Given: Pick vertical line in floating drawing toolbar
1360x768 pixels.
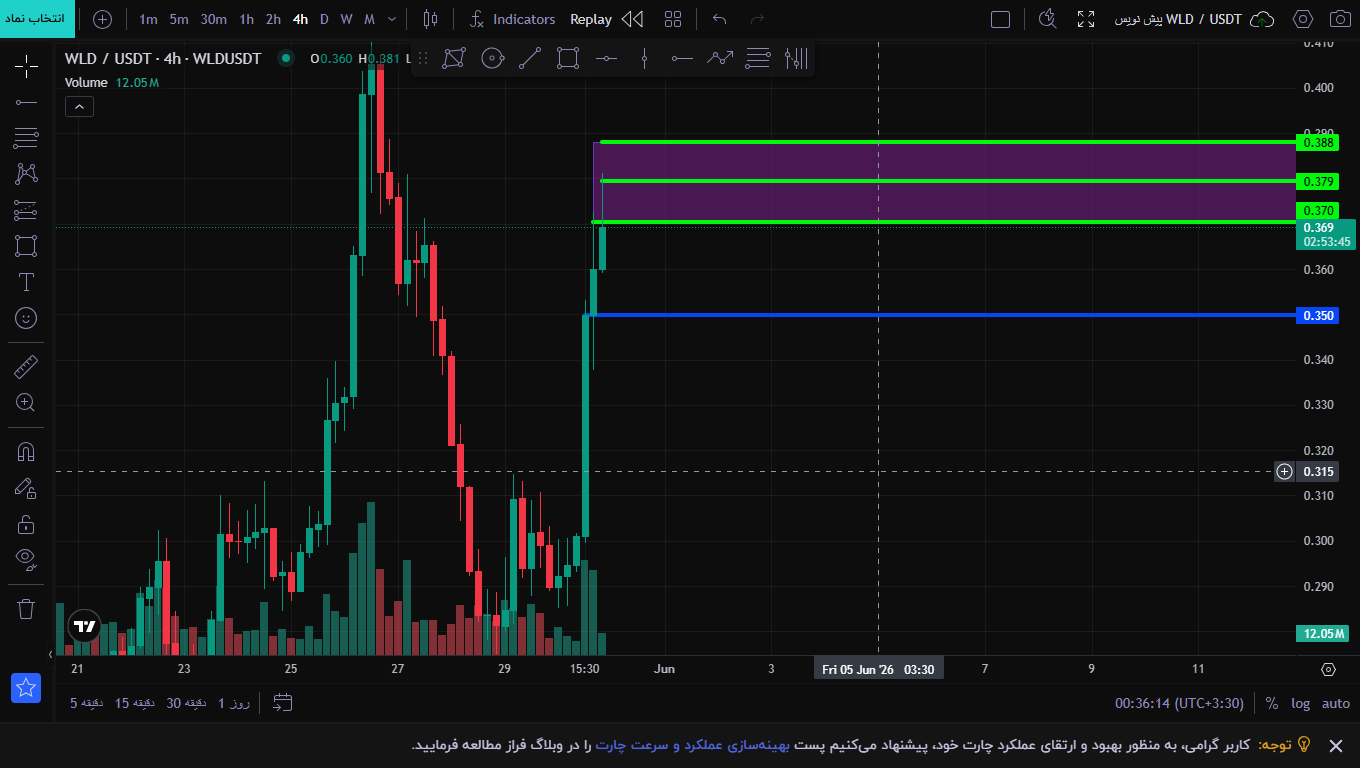Looking at the screenshot, I should [644, 58].
